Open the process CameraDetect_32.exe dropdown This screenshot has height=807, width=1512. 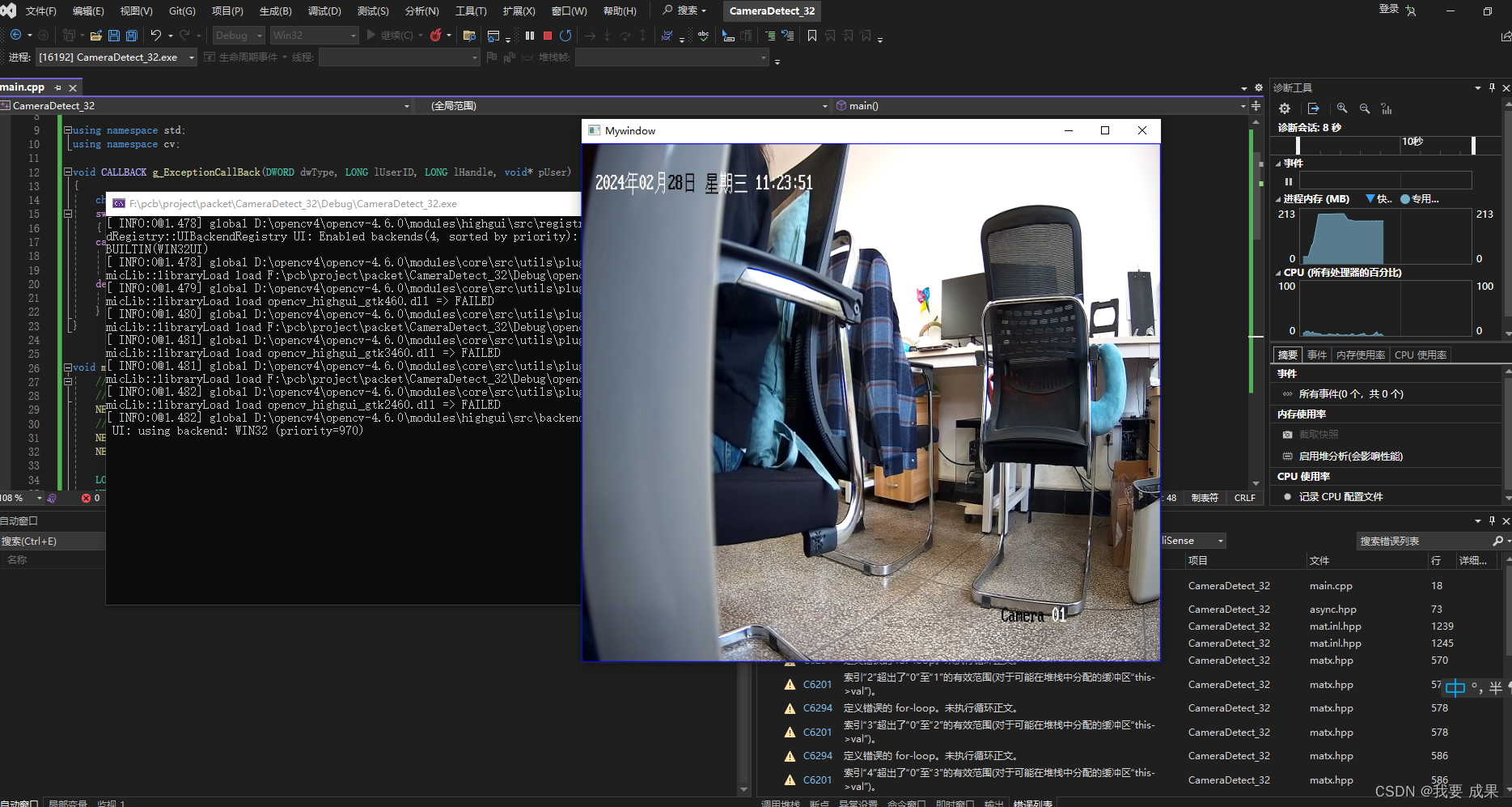tap(192, 57)
